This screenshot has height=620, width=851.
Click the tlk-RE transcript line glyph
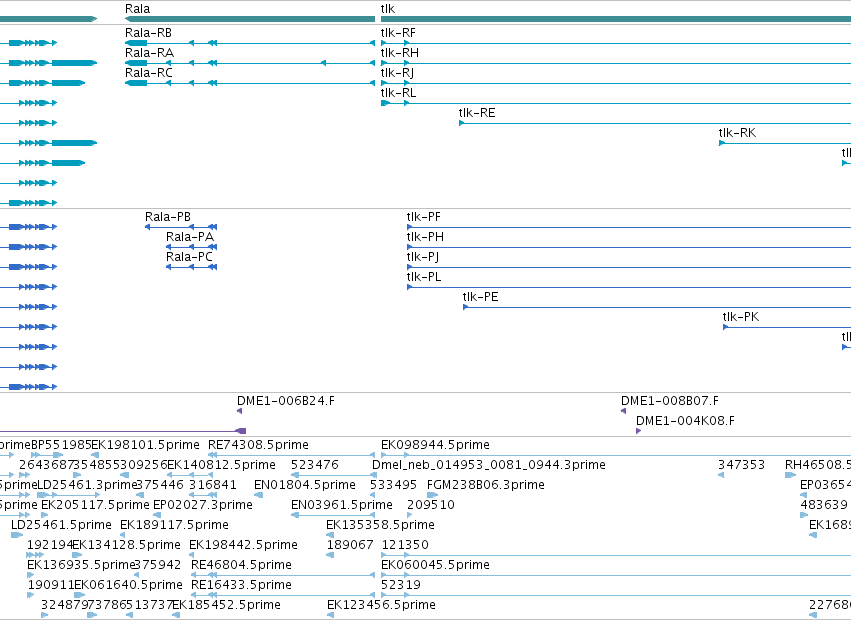(x=655, y=123)
